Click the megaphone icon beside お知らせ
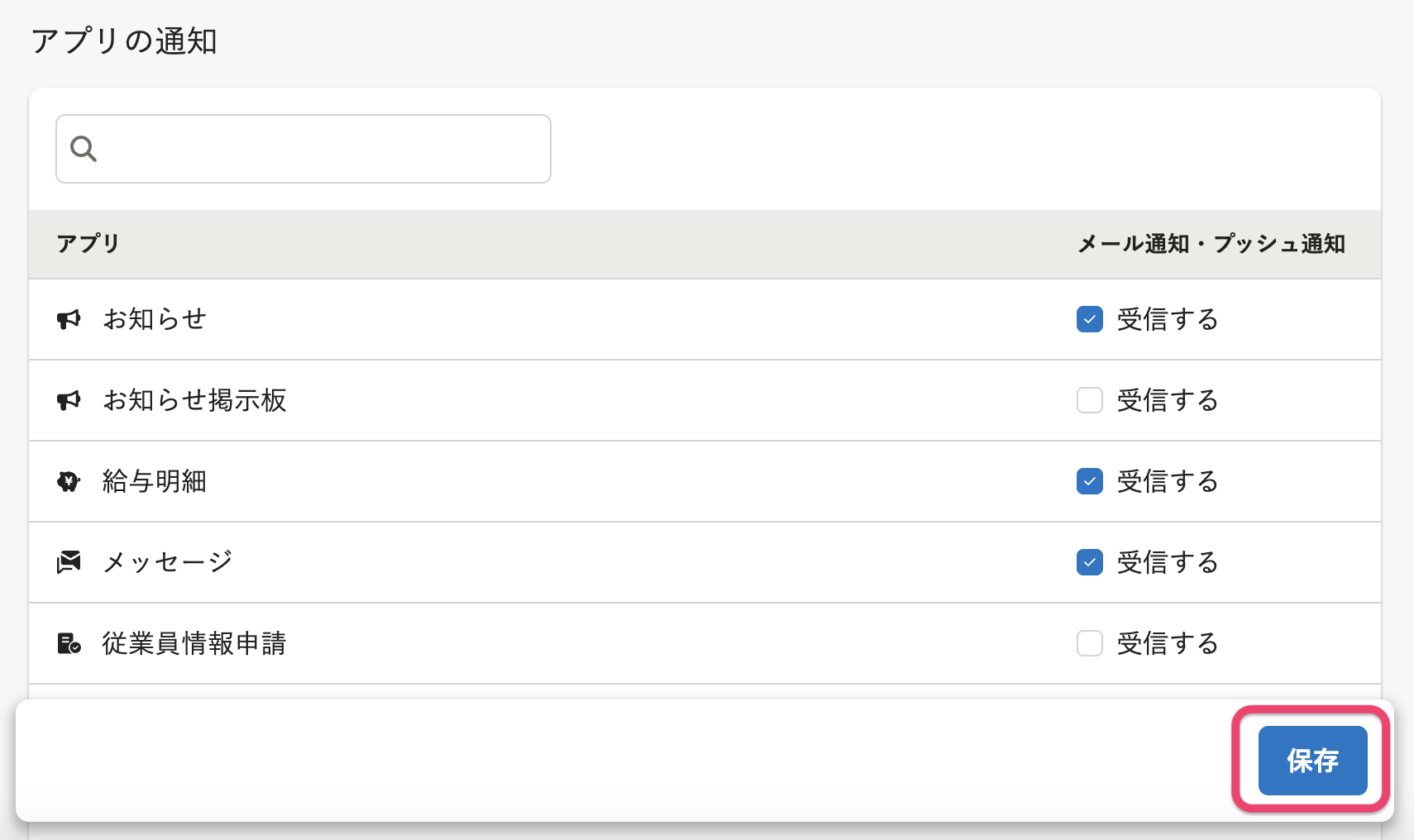This screenshot has width=1414, height=840. [x=69, y=319]
